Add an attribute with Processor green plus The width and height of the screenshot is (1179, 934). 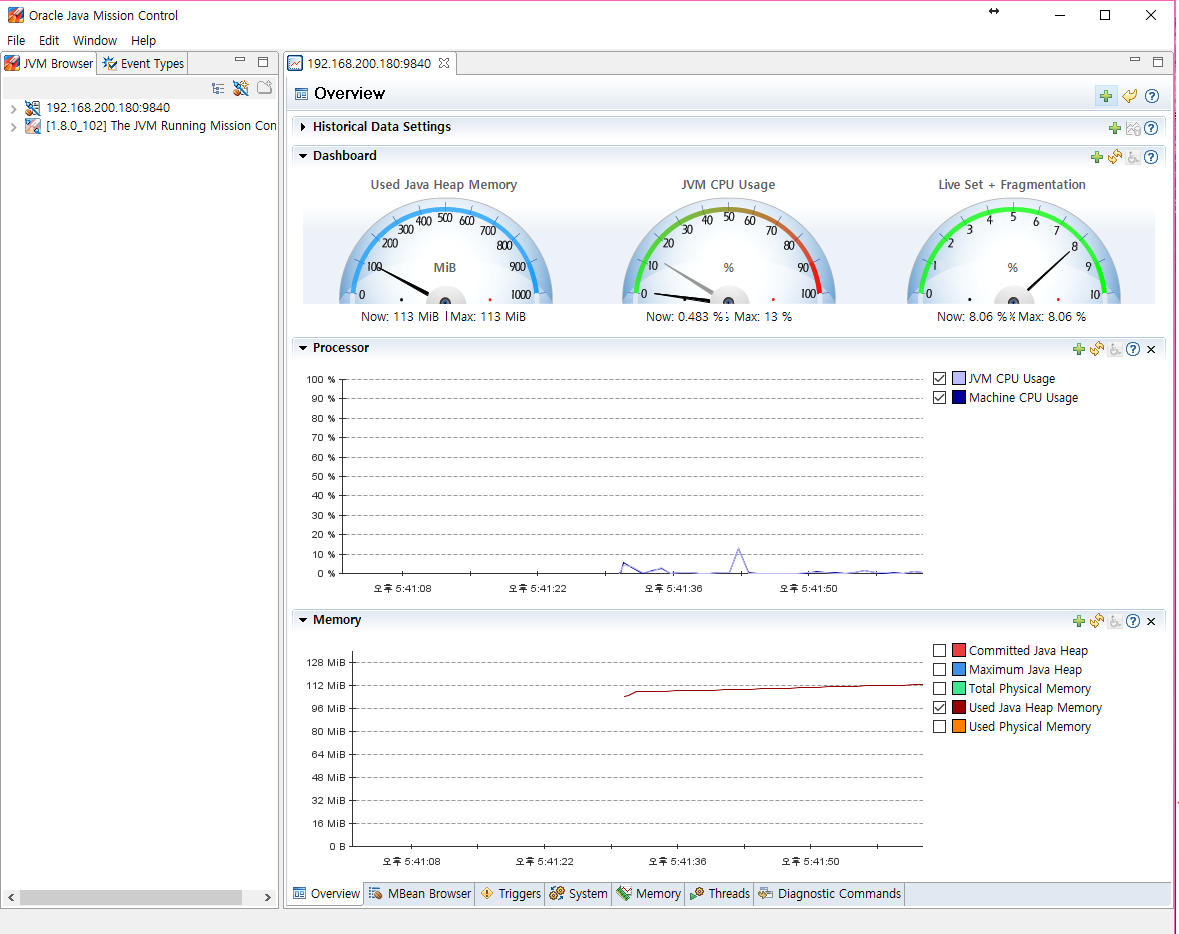[x=1079, y=349]
